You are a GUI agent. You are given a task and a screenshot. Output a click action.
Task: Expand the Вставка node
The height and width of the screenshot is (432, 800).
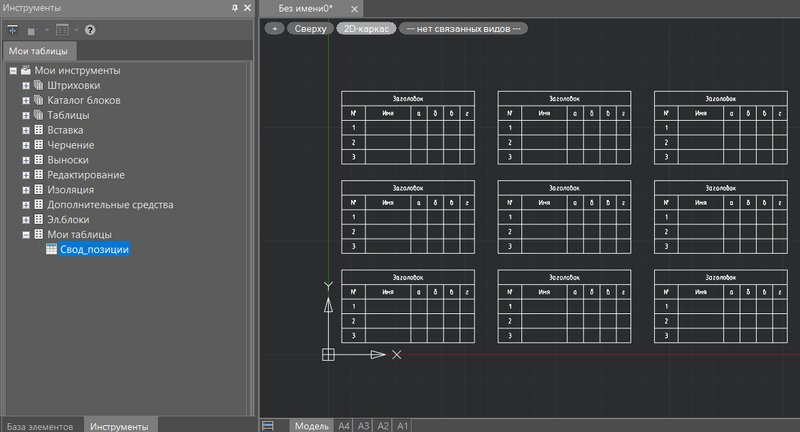pyautogui.click(x=26, y=131)
